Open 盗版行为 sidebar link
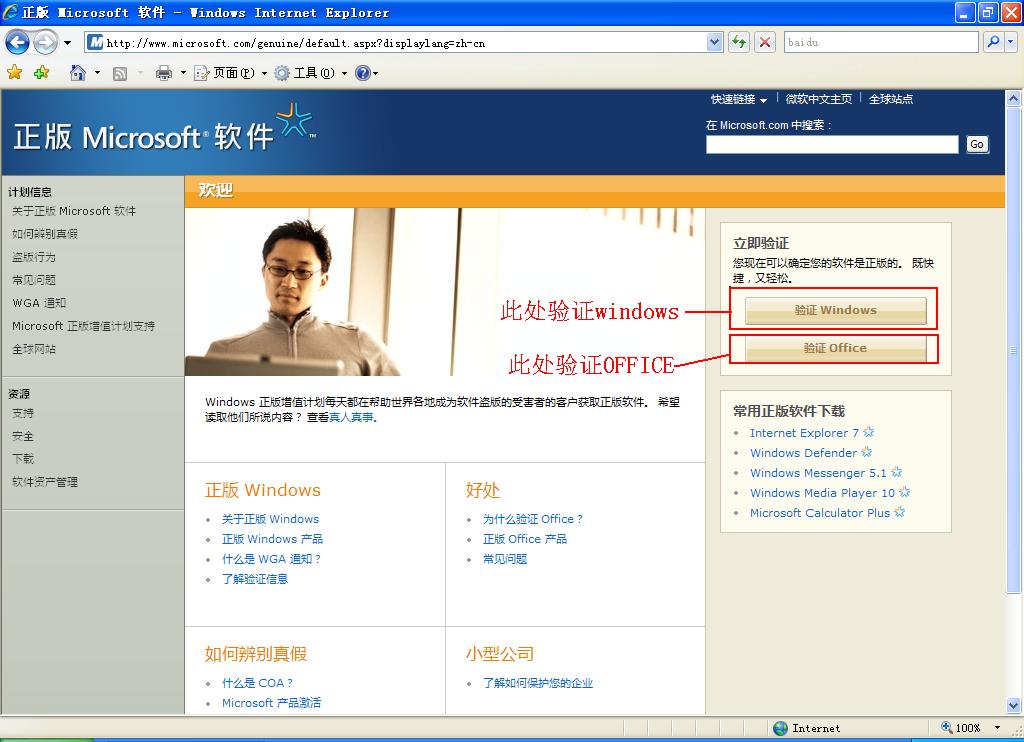The width and height of the screenshot is (1024, 742). click(x=33, y=257)
